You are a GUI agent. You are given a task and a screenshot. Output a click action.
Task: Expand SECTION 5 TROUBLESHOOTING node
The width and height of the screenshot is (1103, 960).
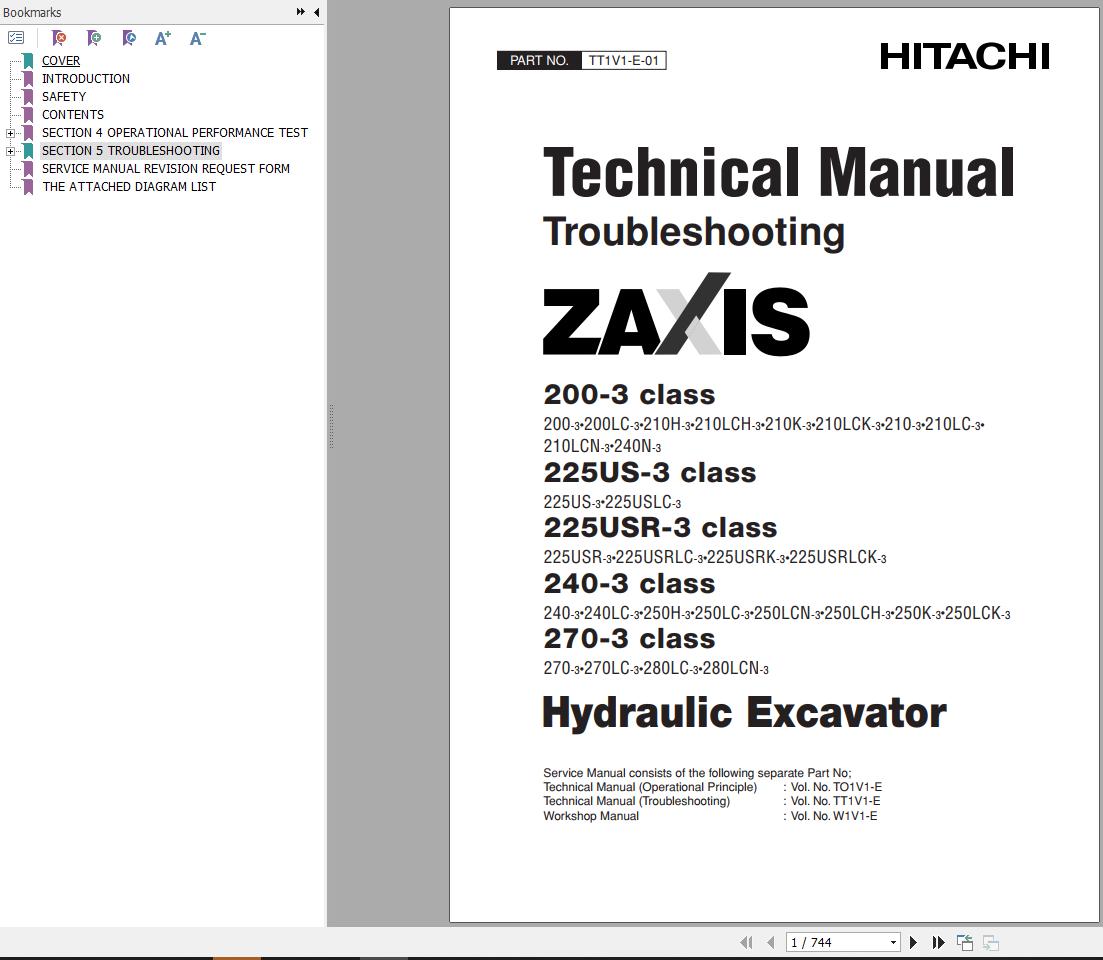pyautogui.click(x=10, y=151)
